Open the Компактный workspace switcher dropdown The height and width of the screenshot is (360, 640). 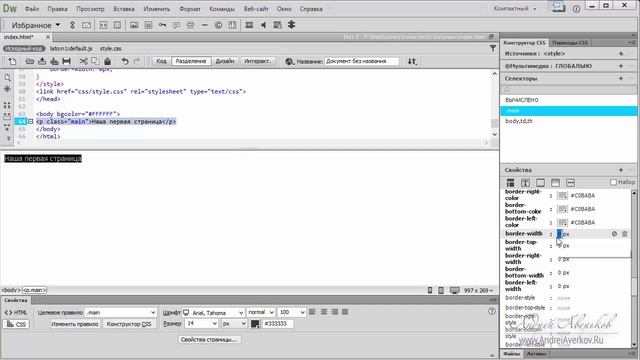click(x=515, y=9)
